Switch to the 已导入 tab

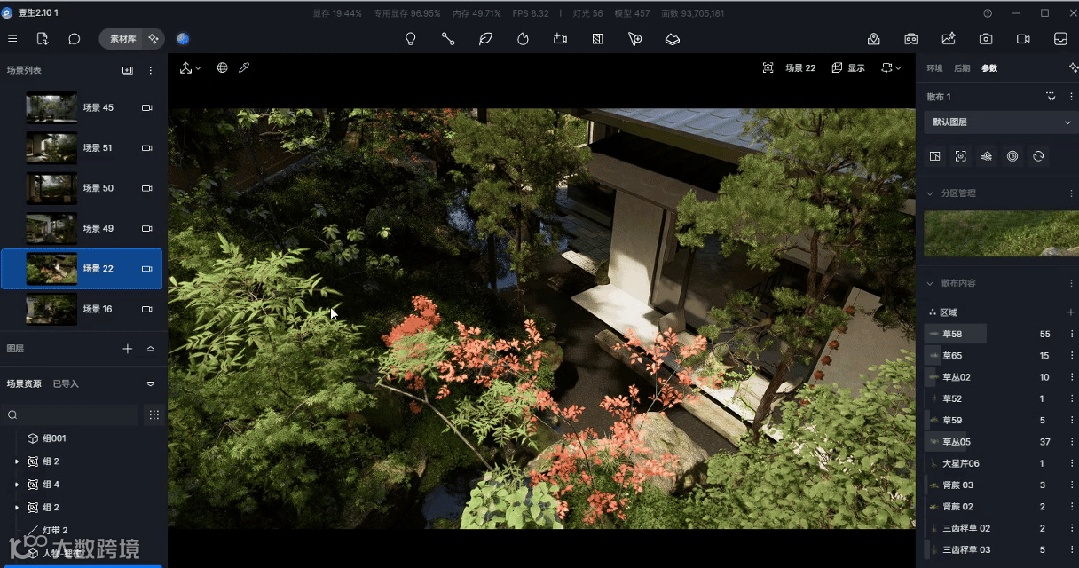tap(65, 384)
